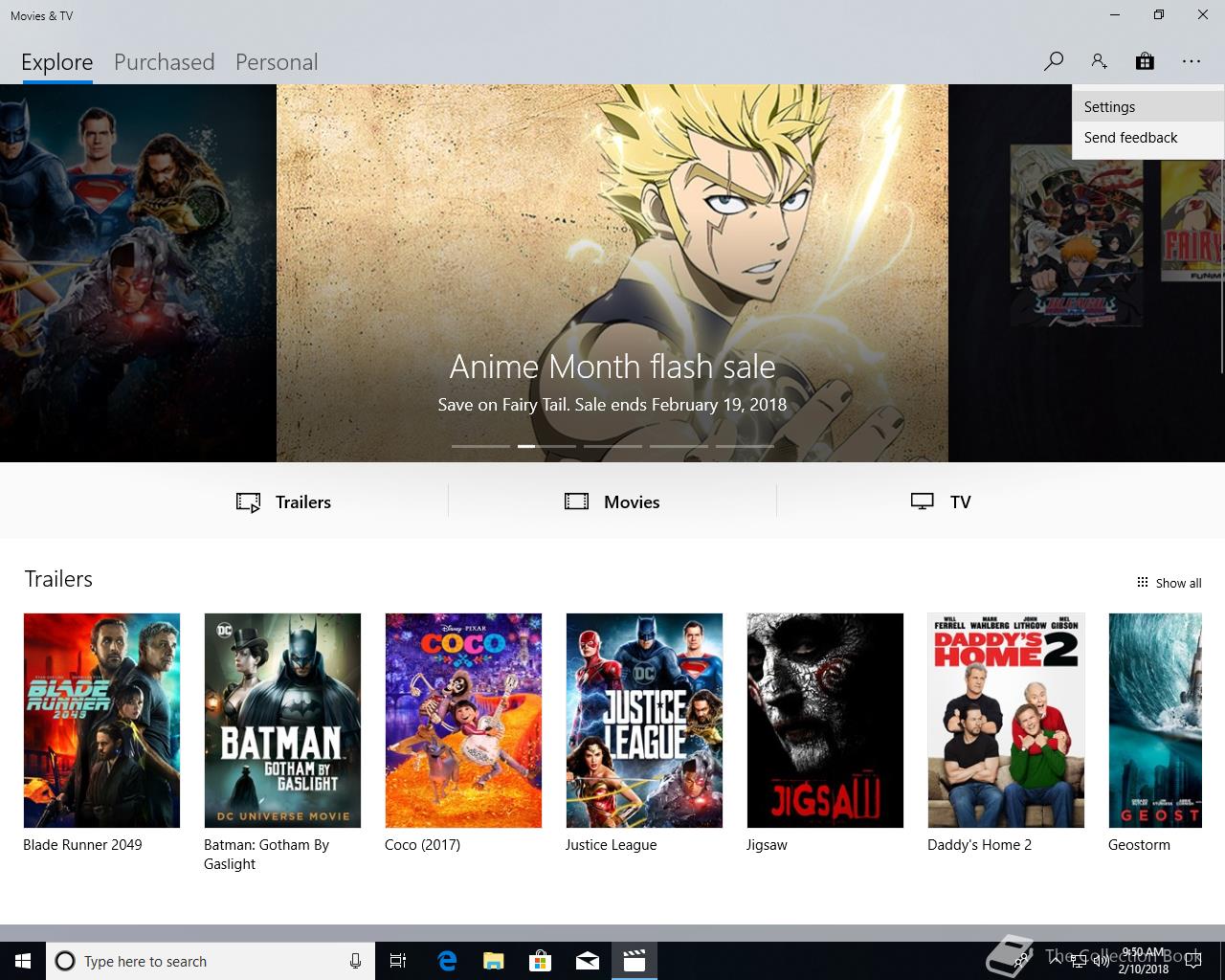Click the Cortana microphone icon

(x=355, y=961)
